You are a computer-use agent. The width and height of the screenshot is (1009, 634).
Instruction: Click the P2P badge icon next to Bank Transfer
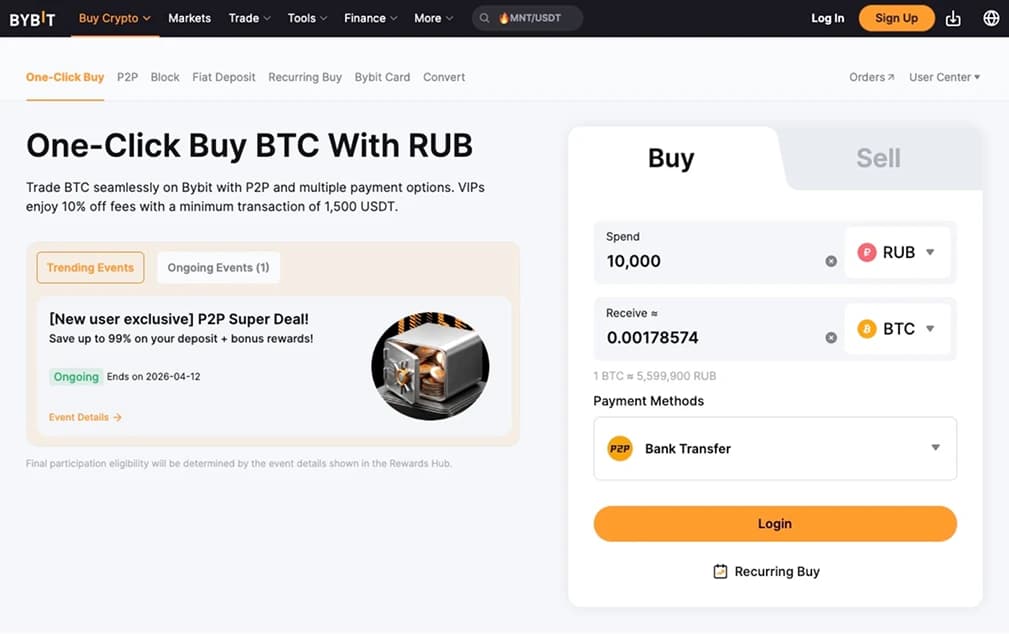point(619,448)
